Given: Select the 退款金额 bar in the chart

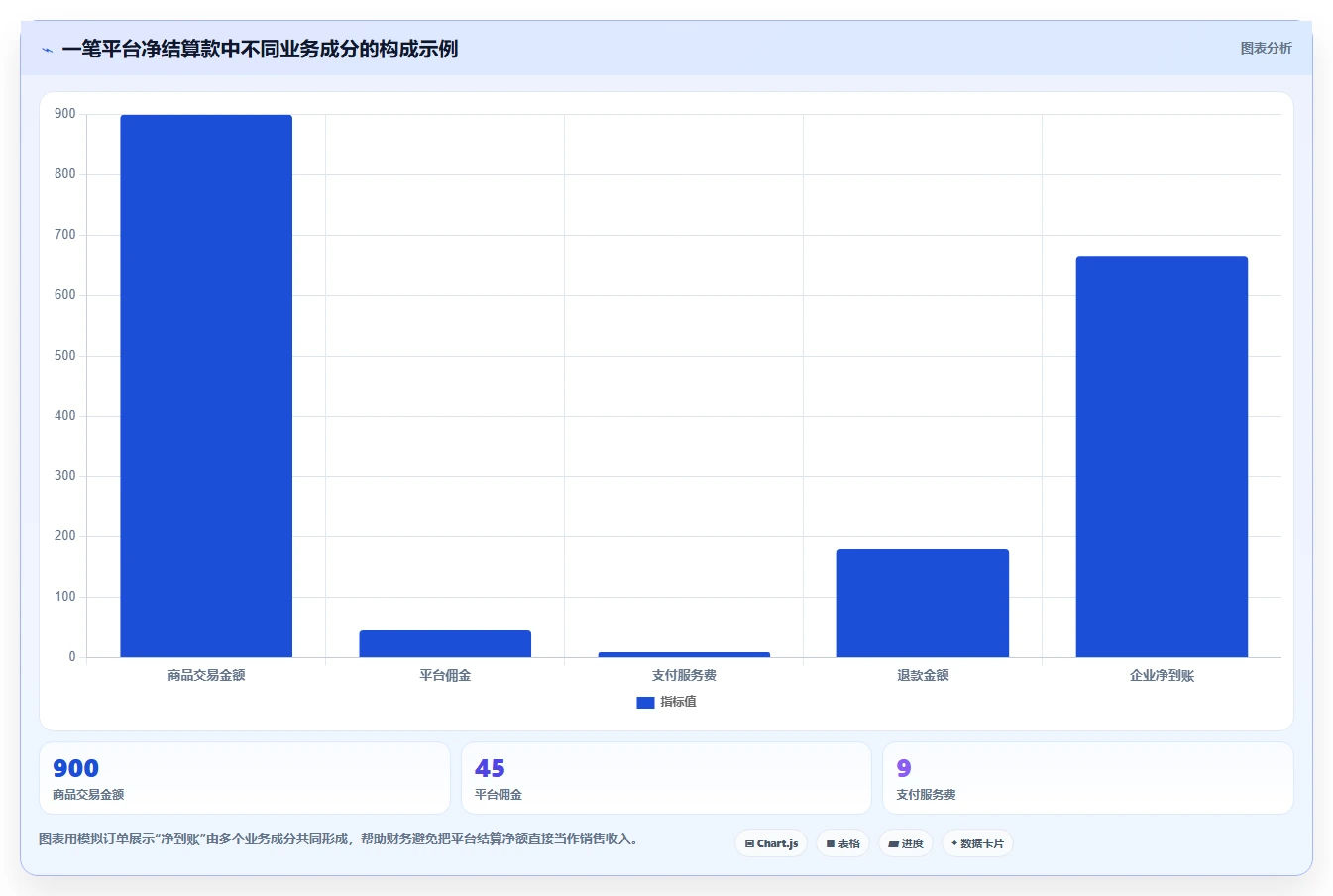Looking at the screenshot, I should pos(923,603).
